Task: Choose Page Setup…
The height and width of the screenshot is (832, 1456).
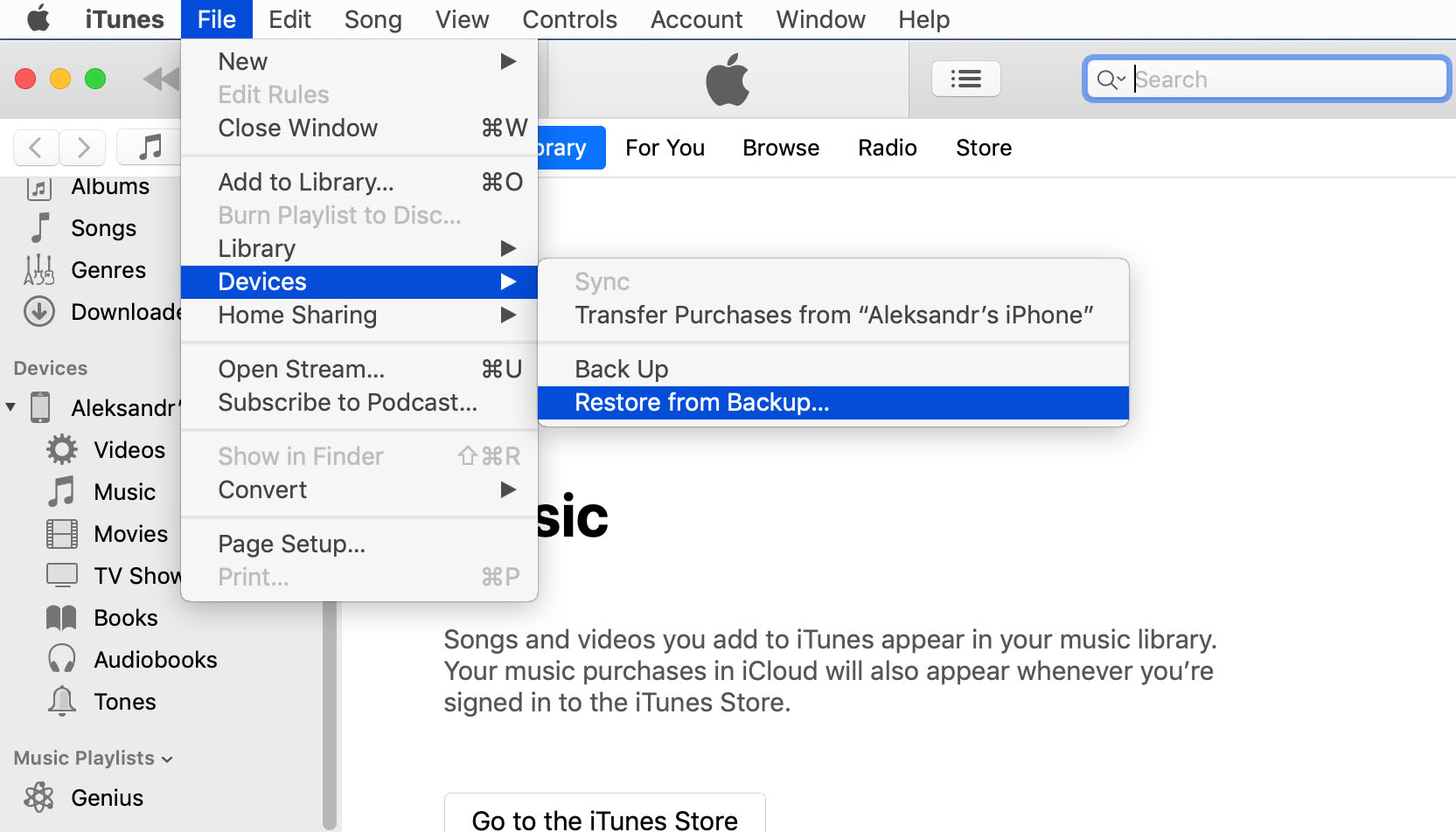Action: click(359, 544)
